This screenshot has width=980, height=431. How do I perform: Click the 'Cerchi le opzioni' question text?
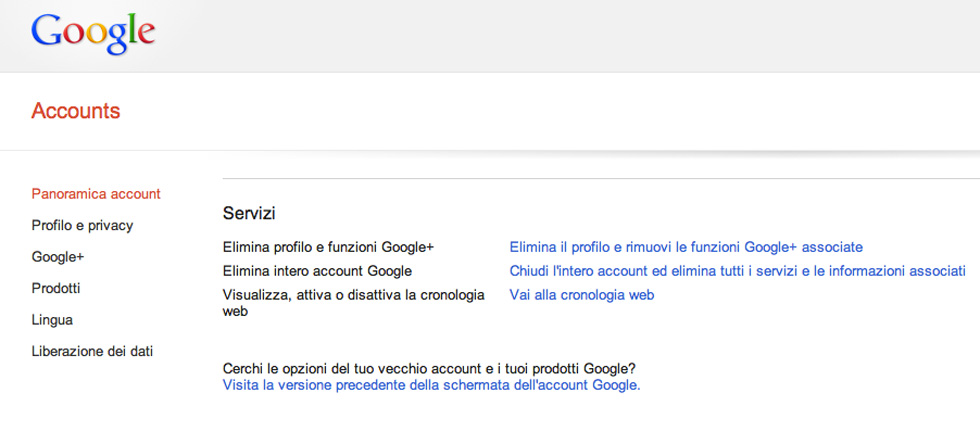point(429,369)
